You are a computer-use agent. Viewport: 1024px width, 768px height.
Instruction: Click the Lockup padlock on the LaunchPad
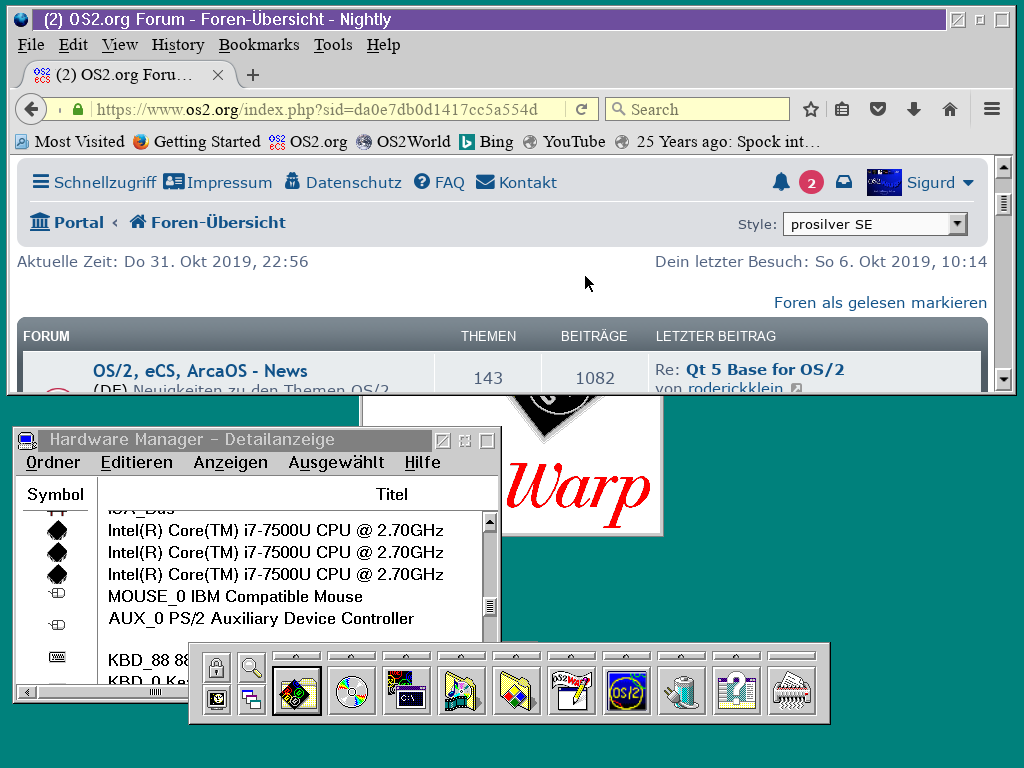point(217,667)
